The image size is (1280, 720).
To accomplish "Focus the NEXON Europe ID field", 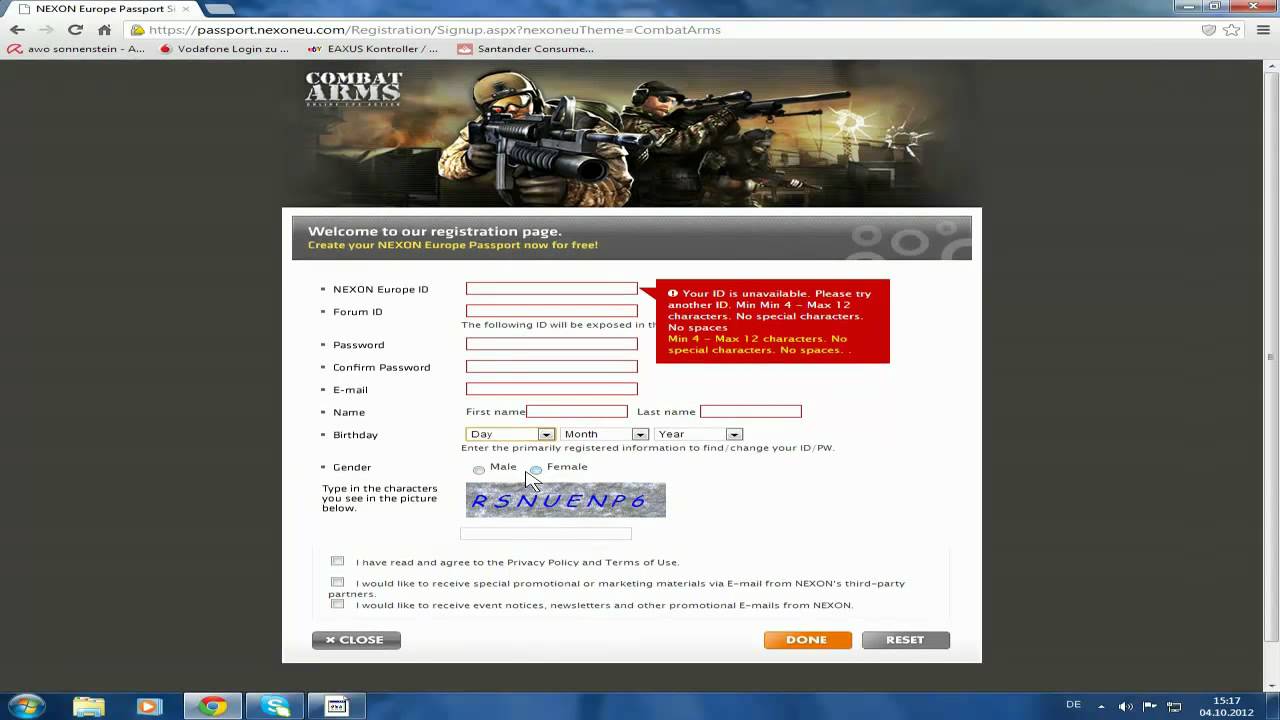I will 551,289.
